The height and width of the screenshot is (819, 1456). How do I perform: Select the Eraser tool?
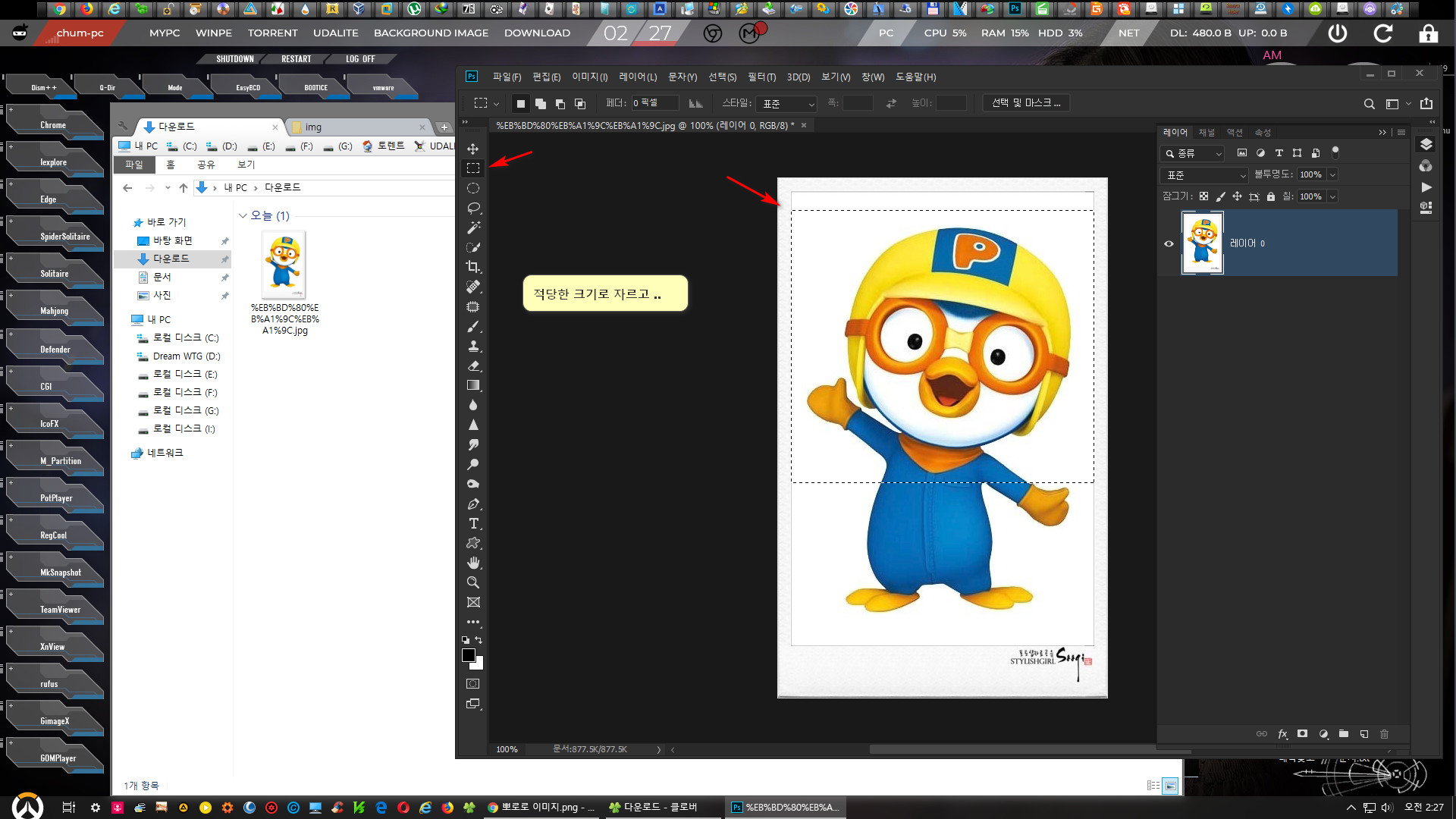[x=473, y=366]
